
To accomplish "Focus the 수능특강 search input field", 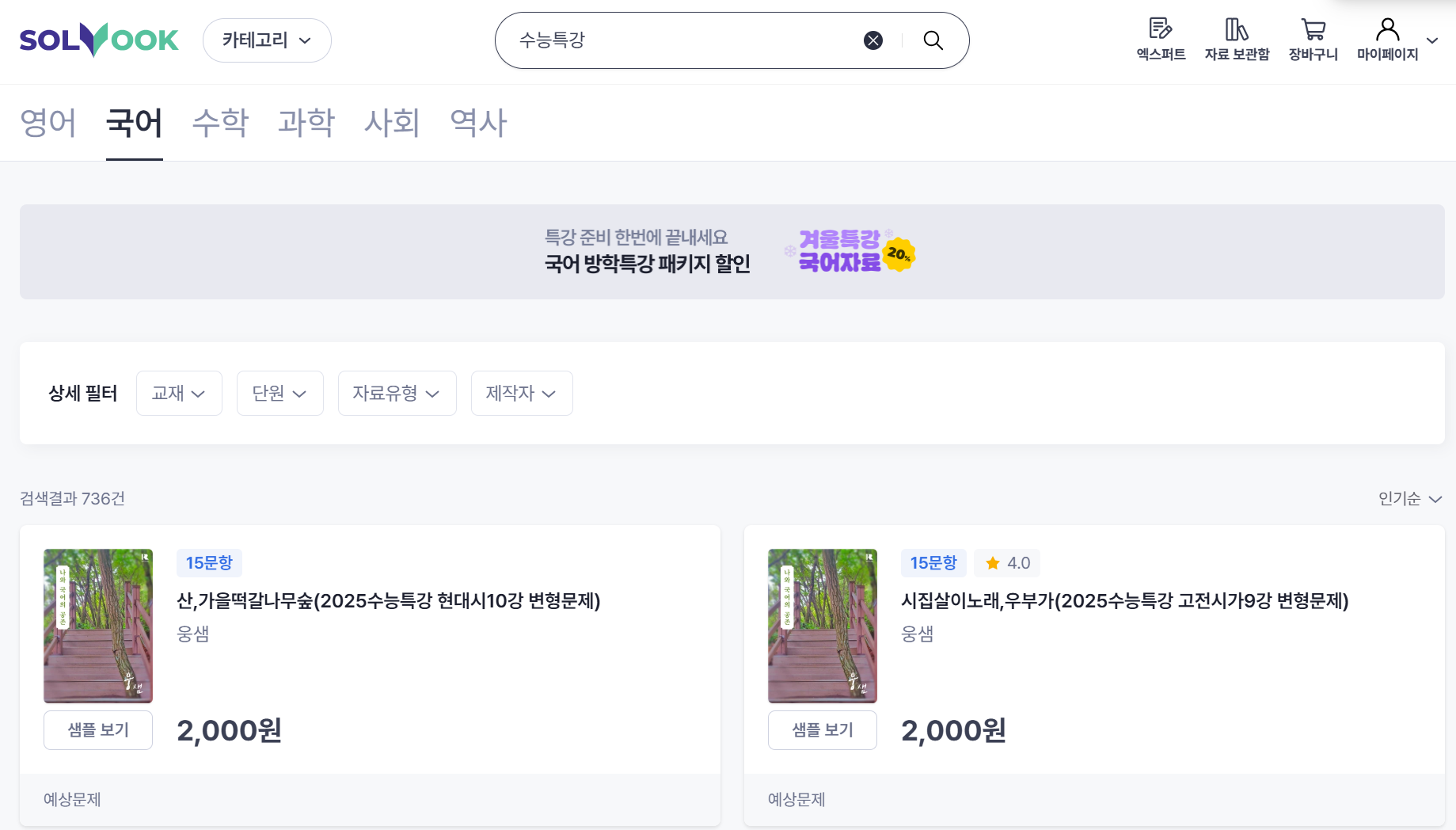I will point(685,40).
